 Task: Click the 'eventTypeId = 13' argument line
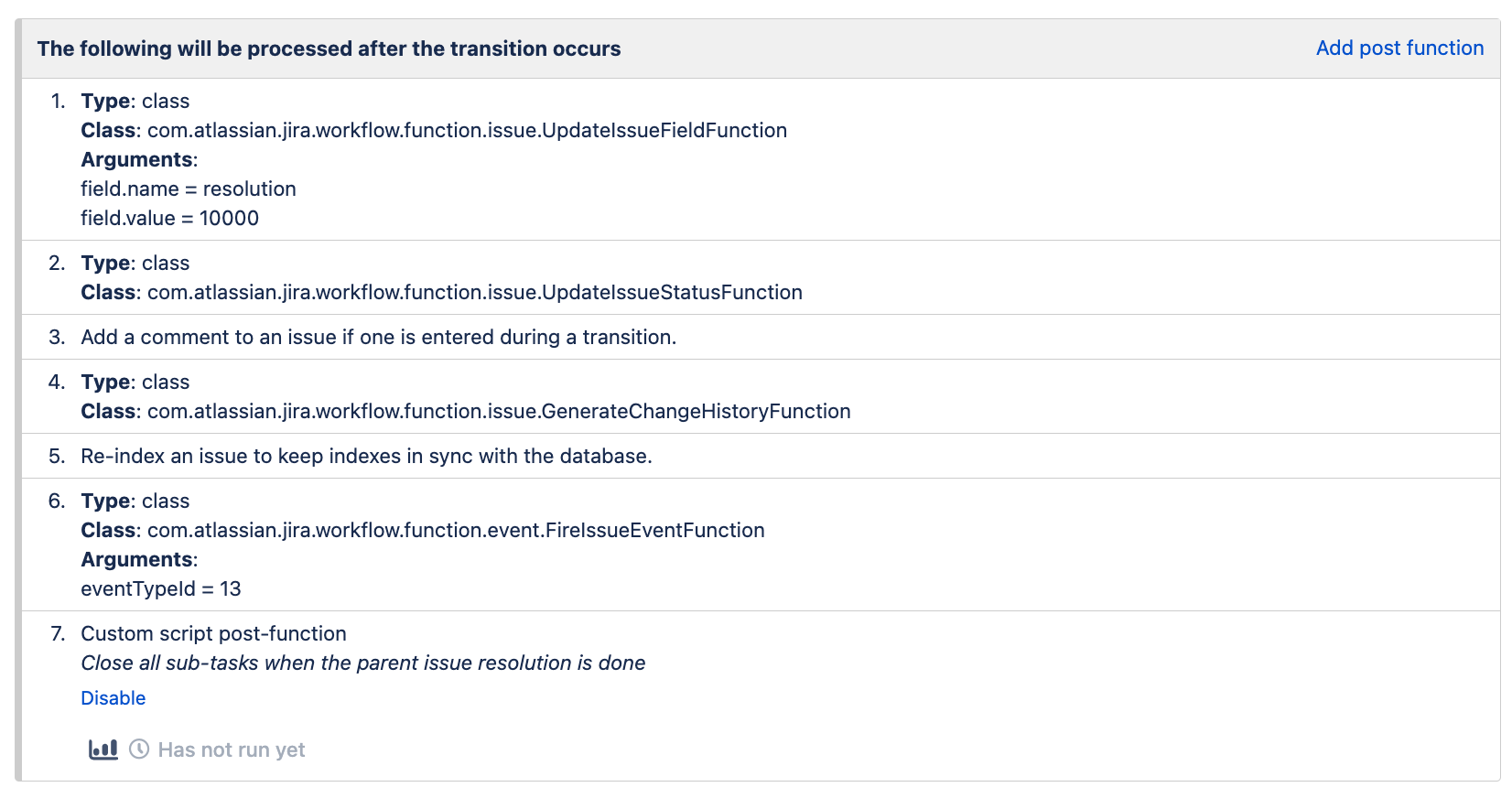click(x=161, y=589)
